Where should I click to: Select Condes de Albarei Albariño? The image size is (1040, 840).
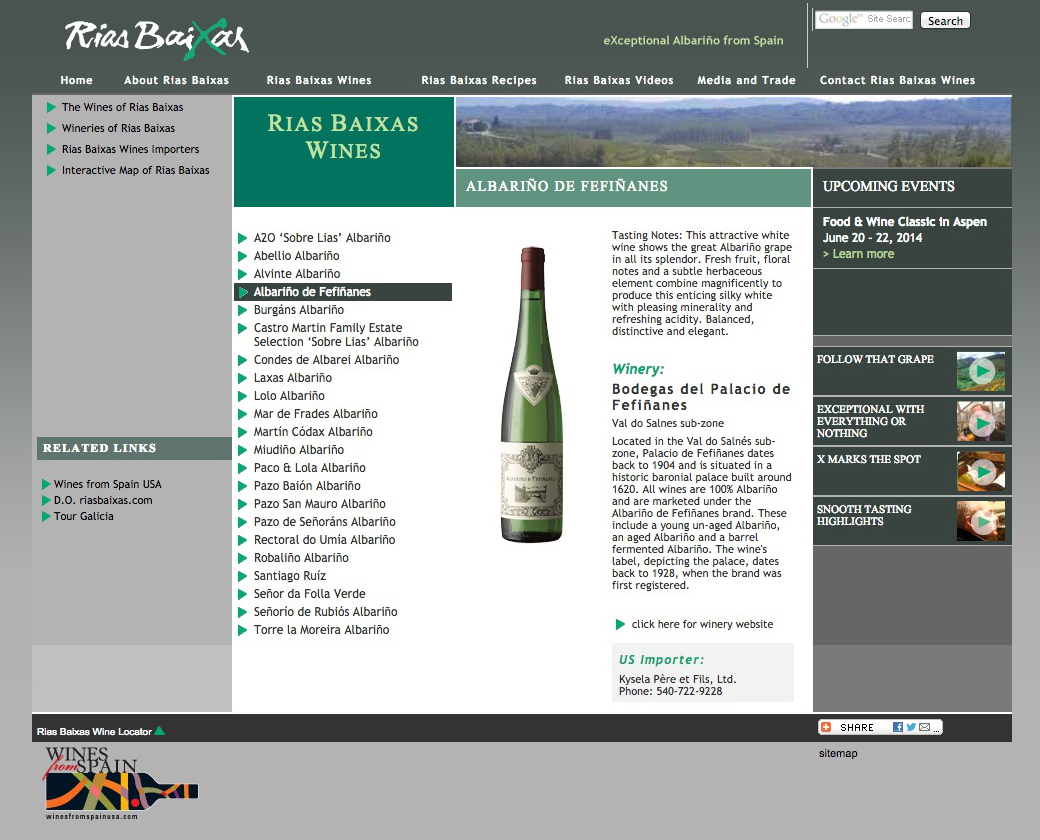click(x=326, y=360)
